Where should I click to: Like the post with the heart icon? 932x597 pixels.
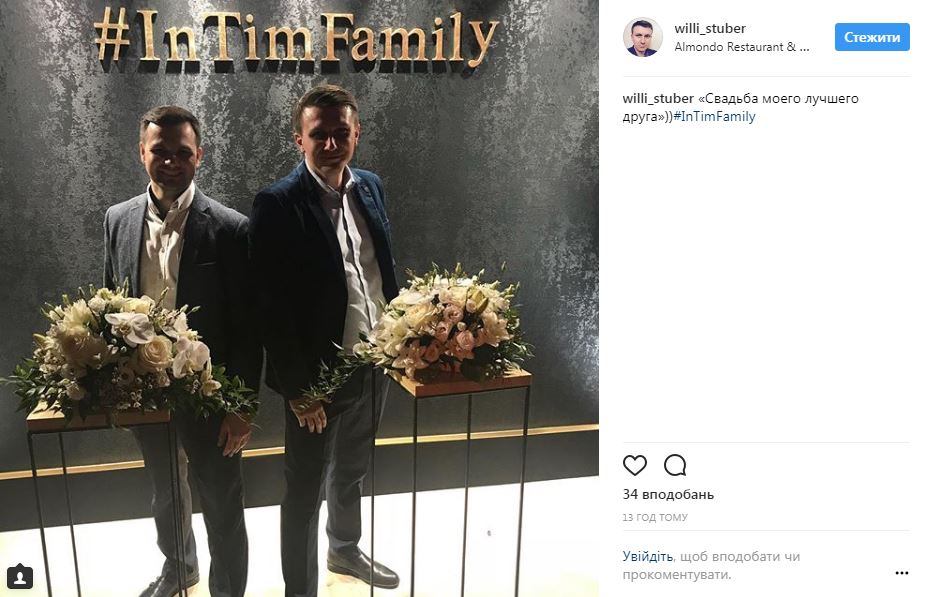coord(634,465)
